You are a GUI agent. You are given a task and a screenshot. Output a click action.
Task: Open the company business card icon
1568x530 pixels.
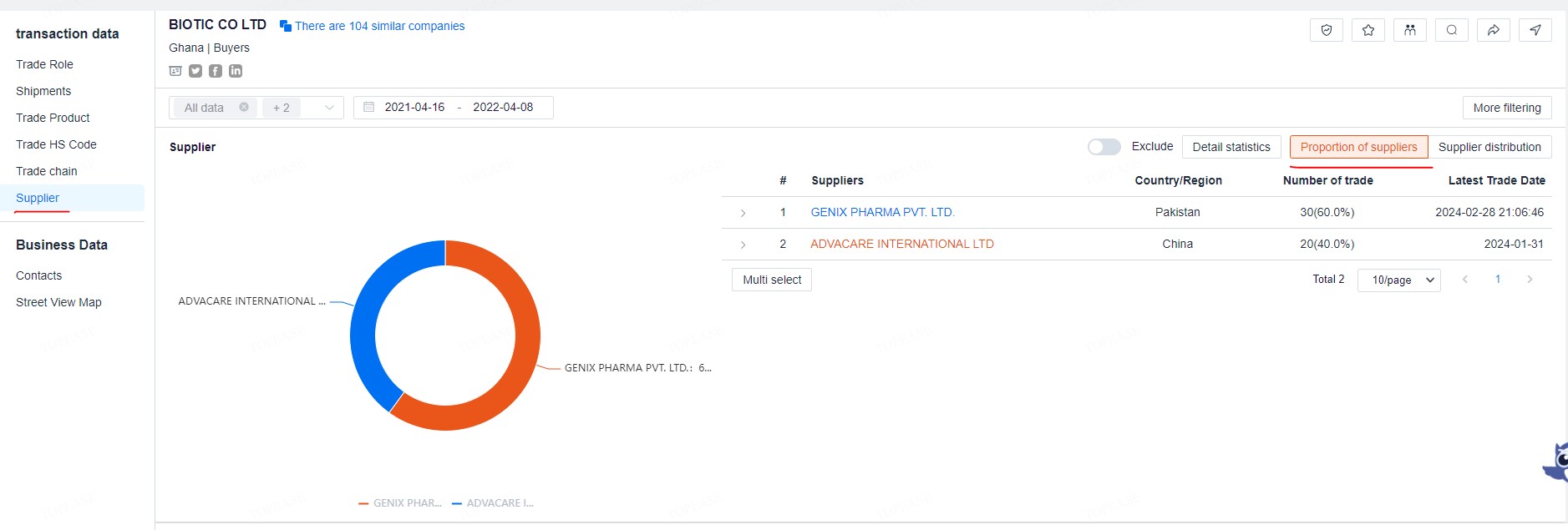click(175, 71)
